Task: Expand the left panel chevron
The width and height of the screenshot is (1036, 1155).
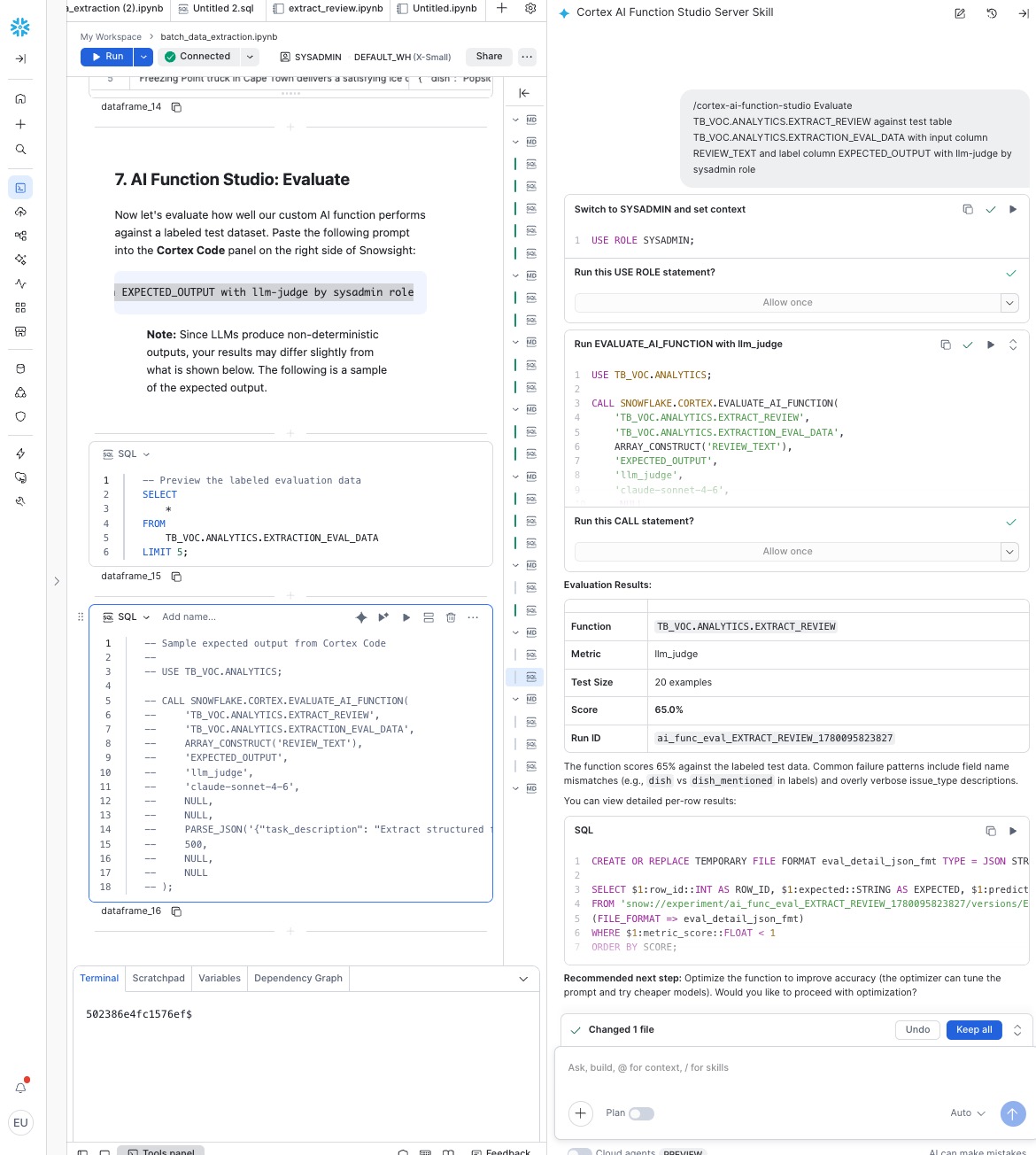Action: coord(57,582)
